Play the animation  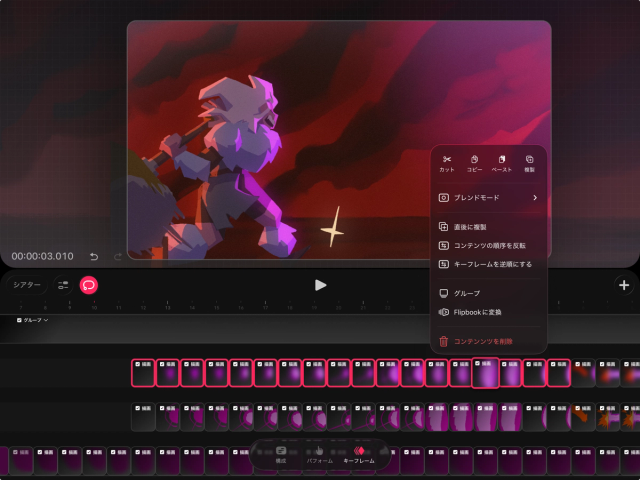pos(320,285)
